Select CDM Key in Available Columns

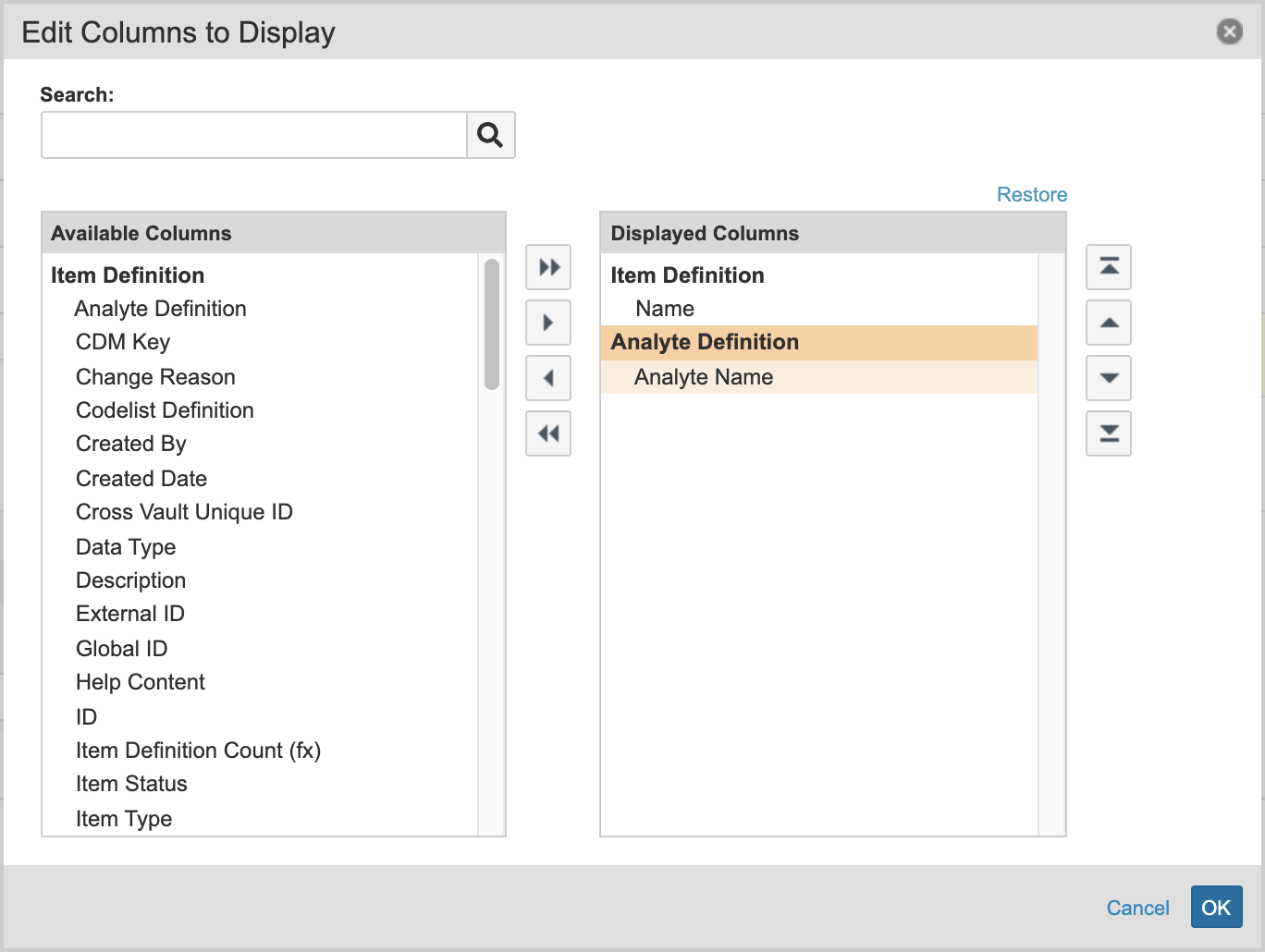(x=123, y=342)
